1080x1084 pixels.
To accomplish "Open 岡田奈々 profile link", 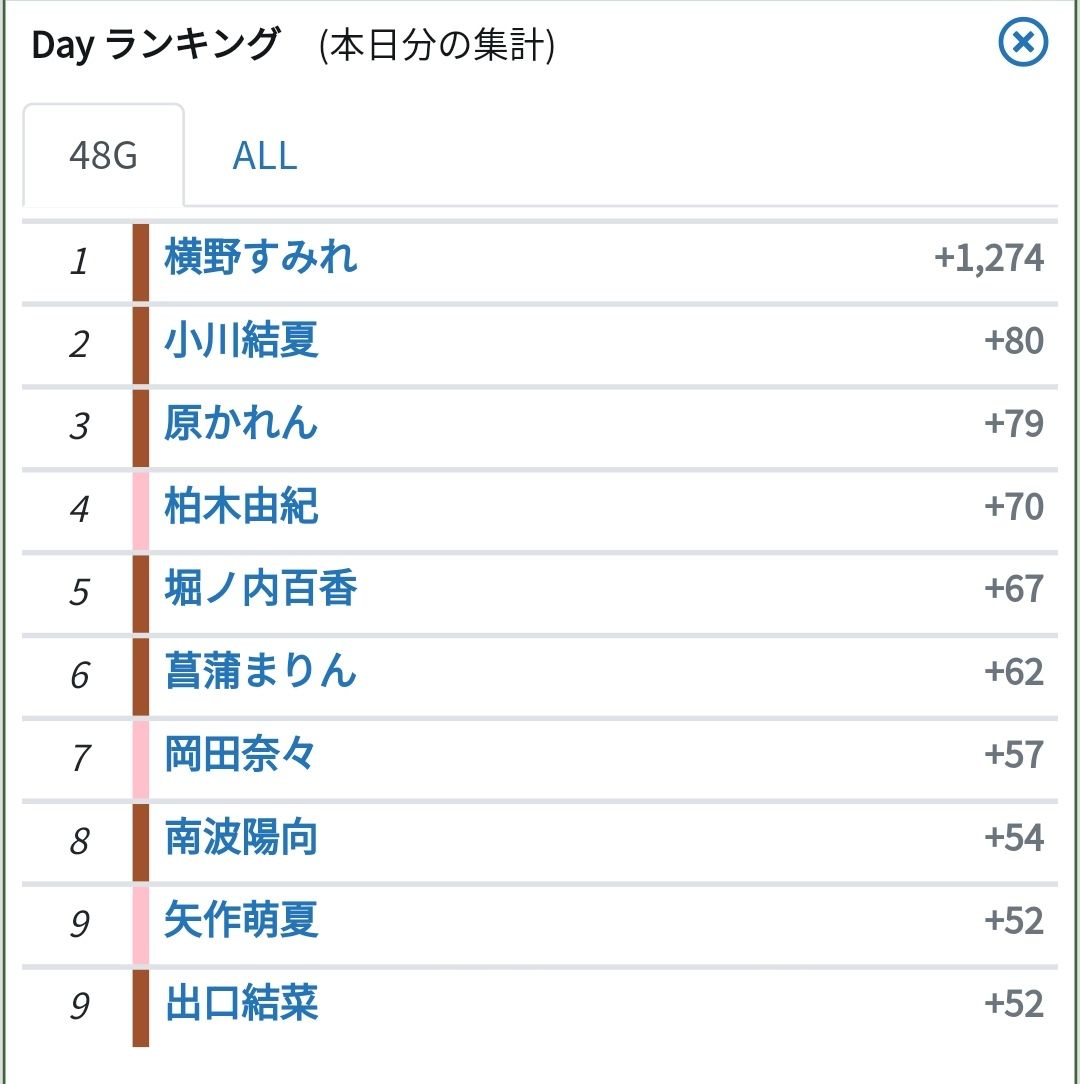I will (240, 755).
